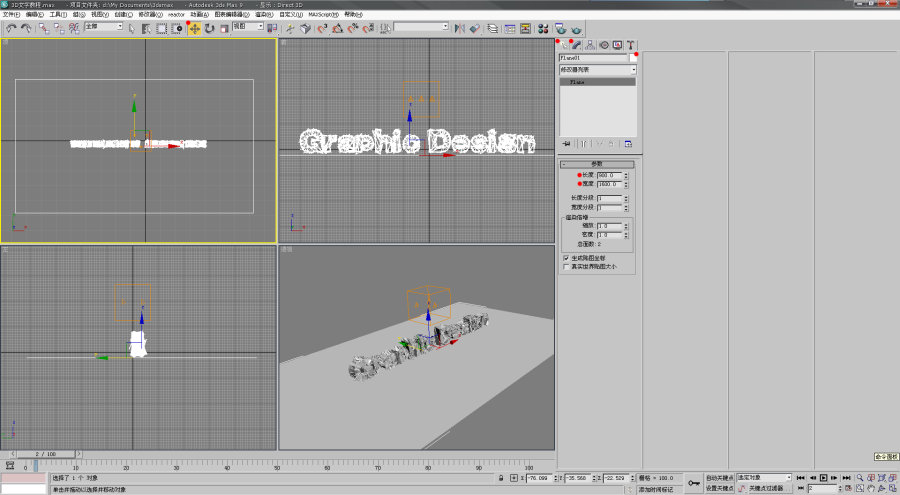Viewport: 900px width, 495px height.
Task: Open the Utilities hammer panel tab
Action: tap(631, 45)
